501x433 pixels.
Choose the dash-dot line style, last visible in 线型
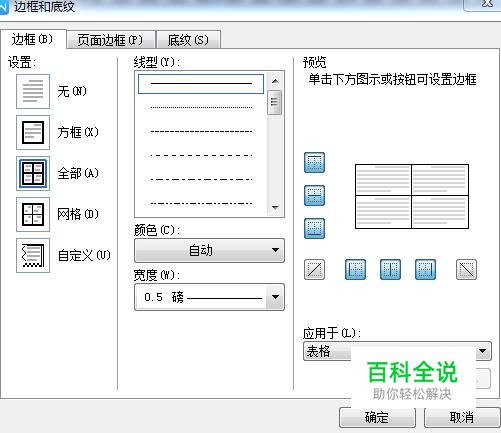tap(201, 203)
